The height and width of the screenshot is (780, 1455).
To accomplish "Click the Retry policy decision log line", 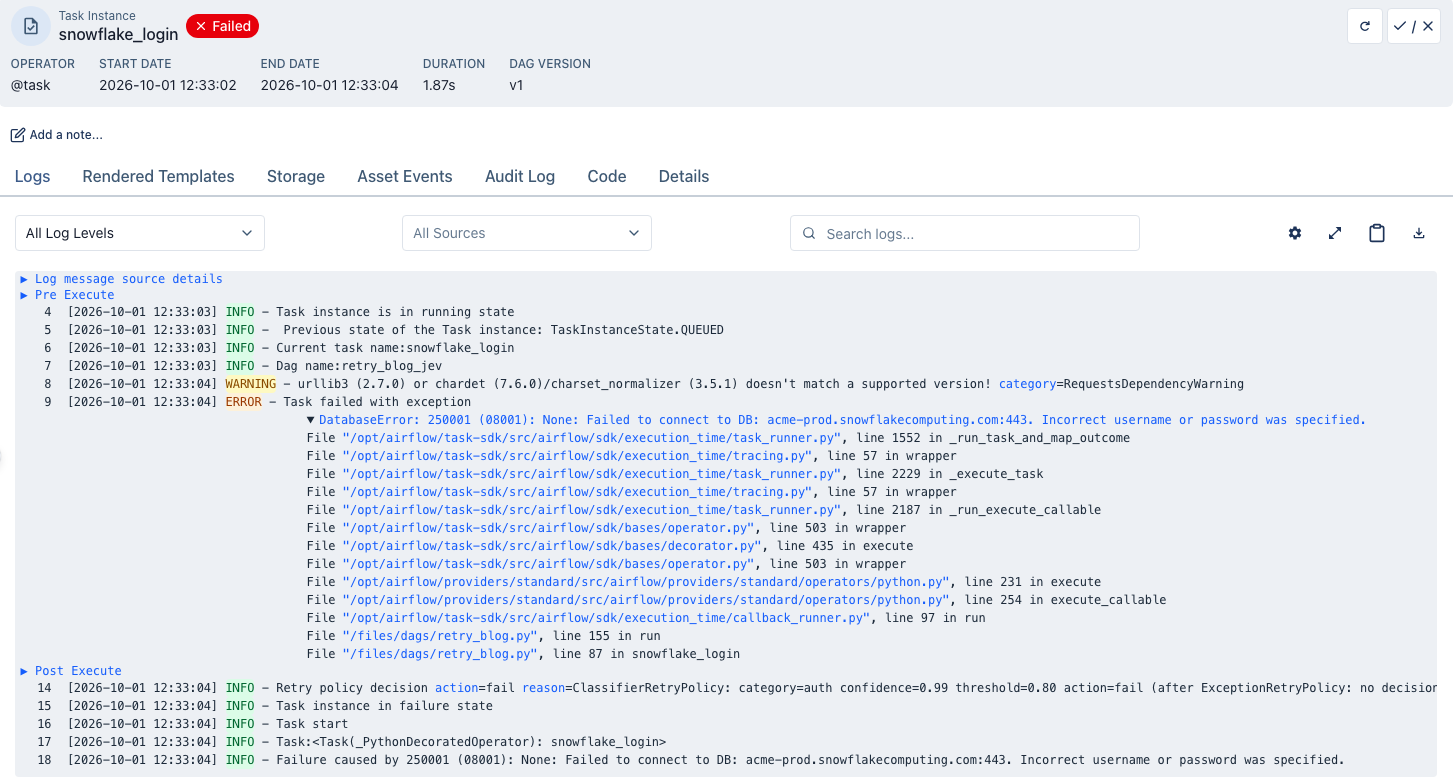I will pos(737,688).
